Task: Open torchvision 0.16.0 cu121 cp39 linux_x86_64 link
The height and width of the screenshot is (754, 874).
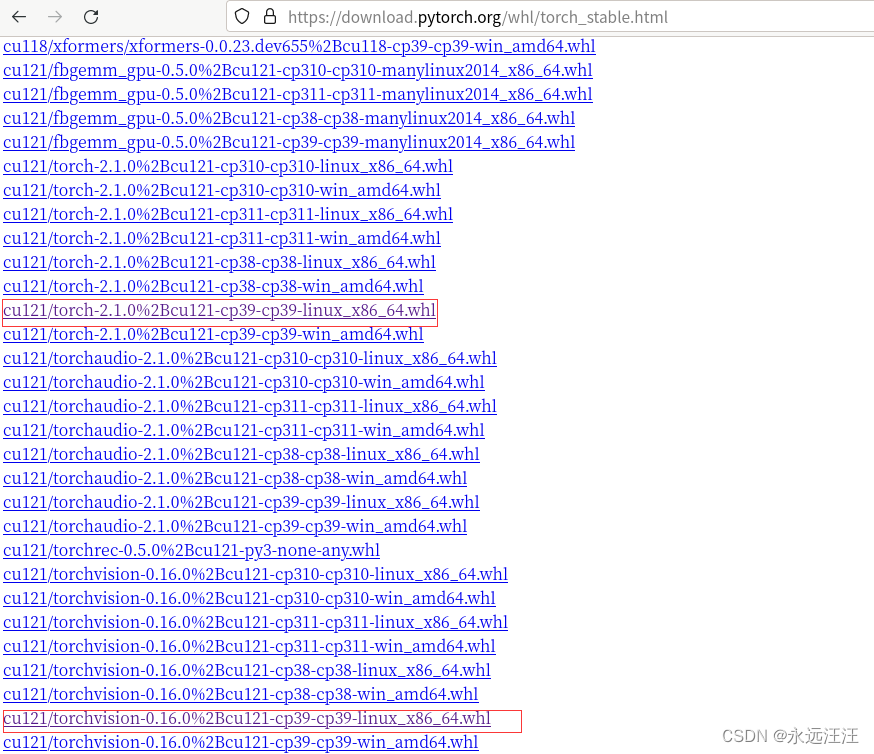Action: [x=246, y=718]
